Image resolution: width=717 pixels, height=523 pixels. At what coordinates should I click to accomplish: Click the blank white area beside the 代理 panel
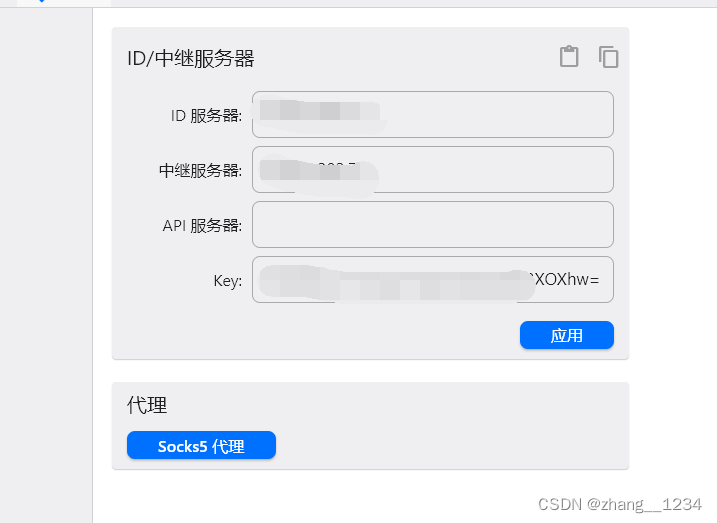click(672, 425)
